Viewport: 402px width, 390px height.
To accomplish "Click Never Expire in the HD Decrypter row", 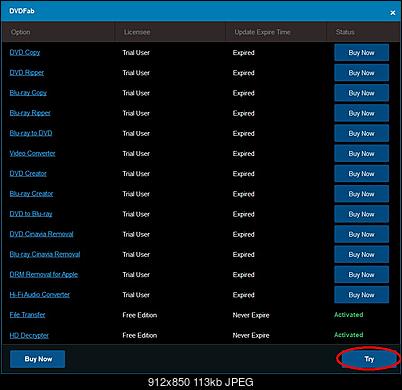I will 251,335.
